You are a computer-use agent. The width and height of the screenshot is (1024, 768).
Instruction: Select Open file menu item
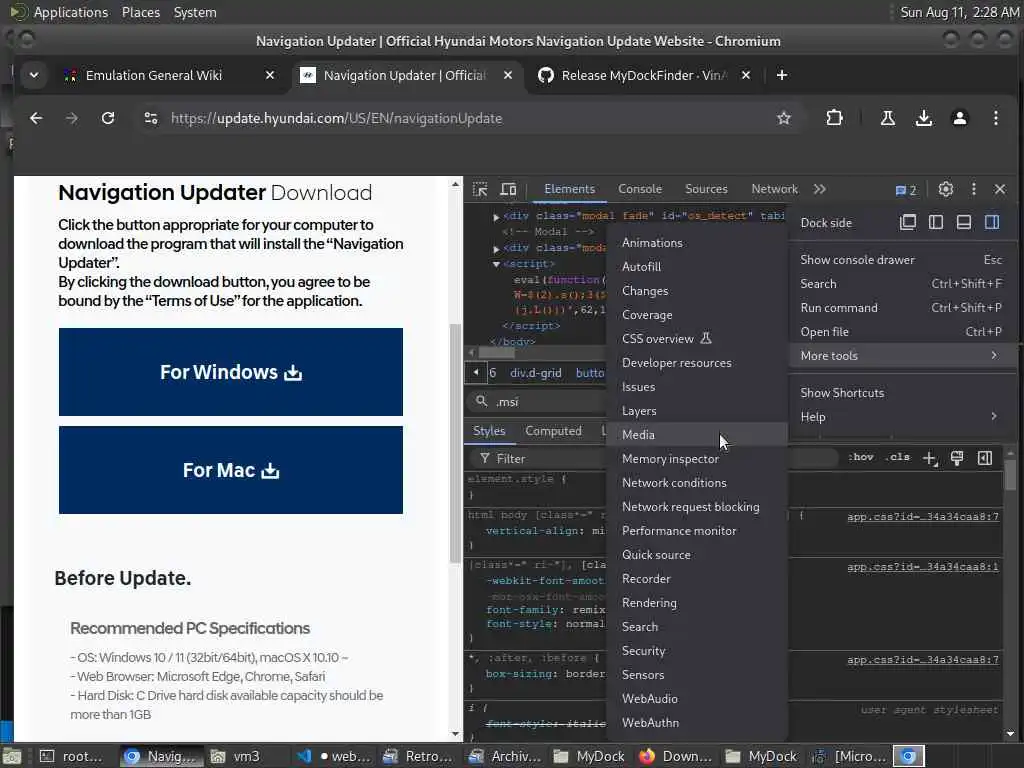[x=902, y=332]
